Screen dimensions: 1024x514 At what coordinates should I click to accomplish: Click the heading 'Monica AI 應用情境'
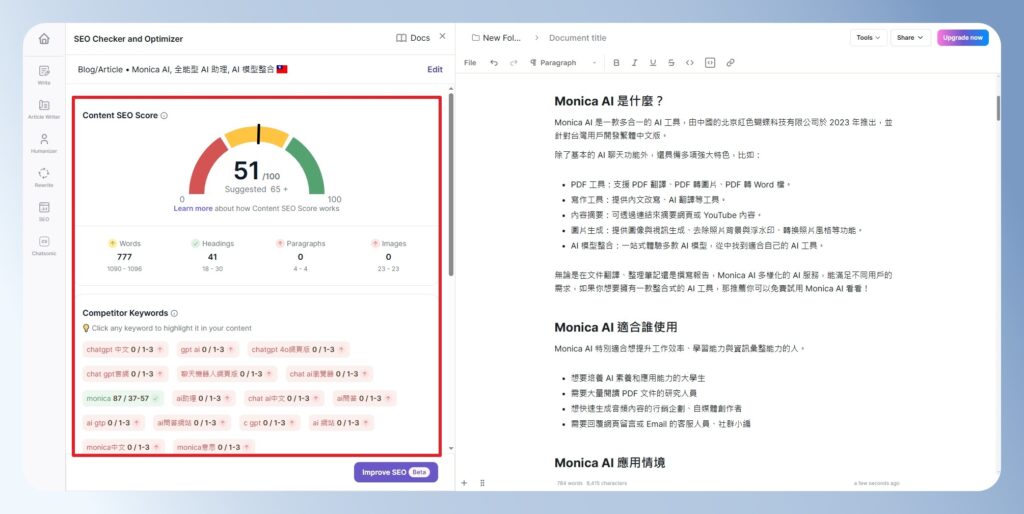tap(609, 462)
